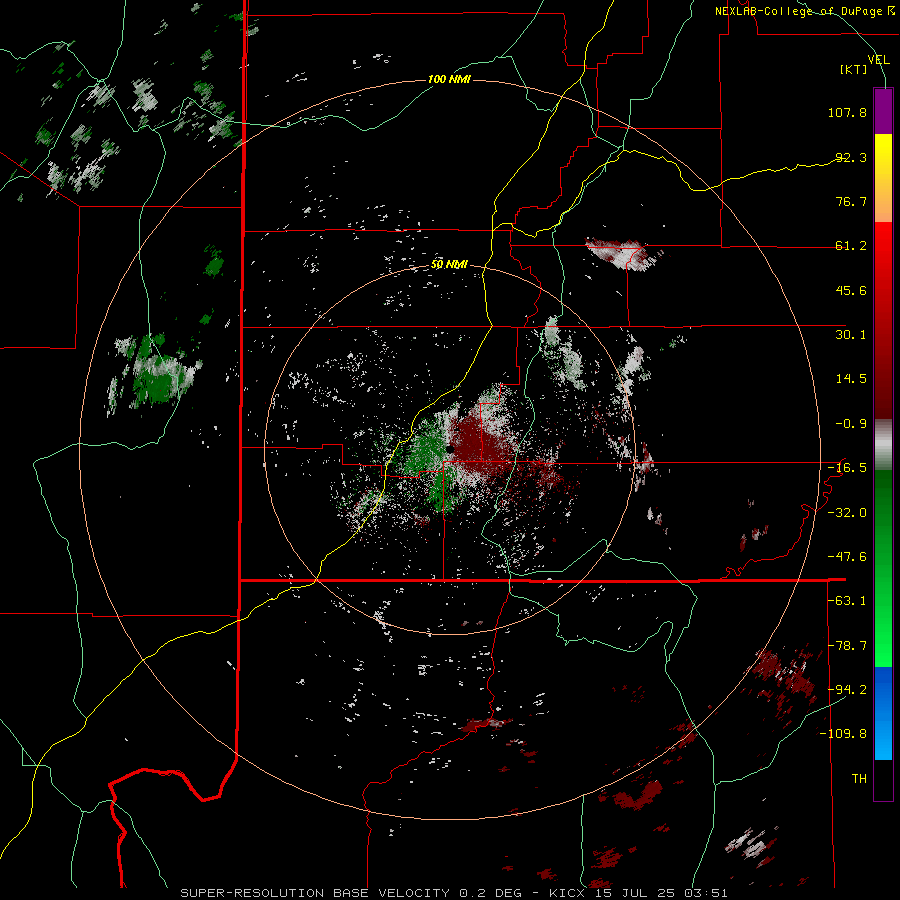Click the -32.0 legend value
900x900 pixels.
pyautogui.click(x=847, y=513)
